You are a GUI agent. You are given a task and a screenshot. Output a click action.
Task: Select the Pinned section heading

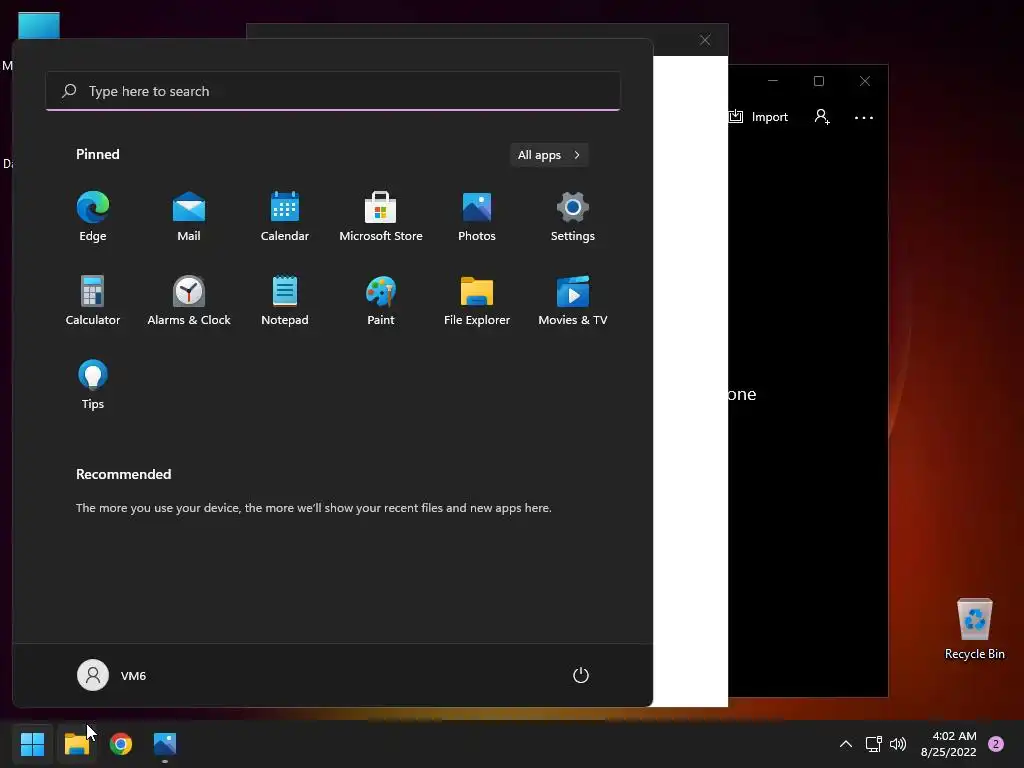click(x=98, y=154)
